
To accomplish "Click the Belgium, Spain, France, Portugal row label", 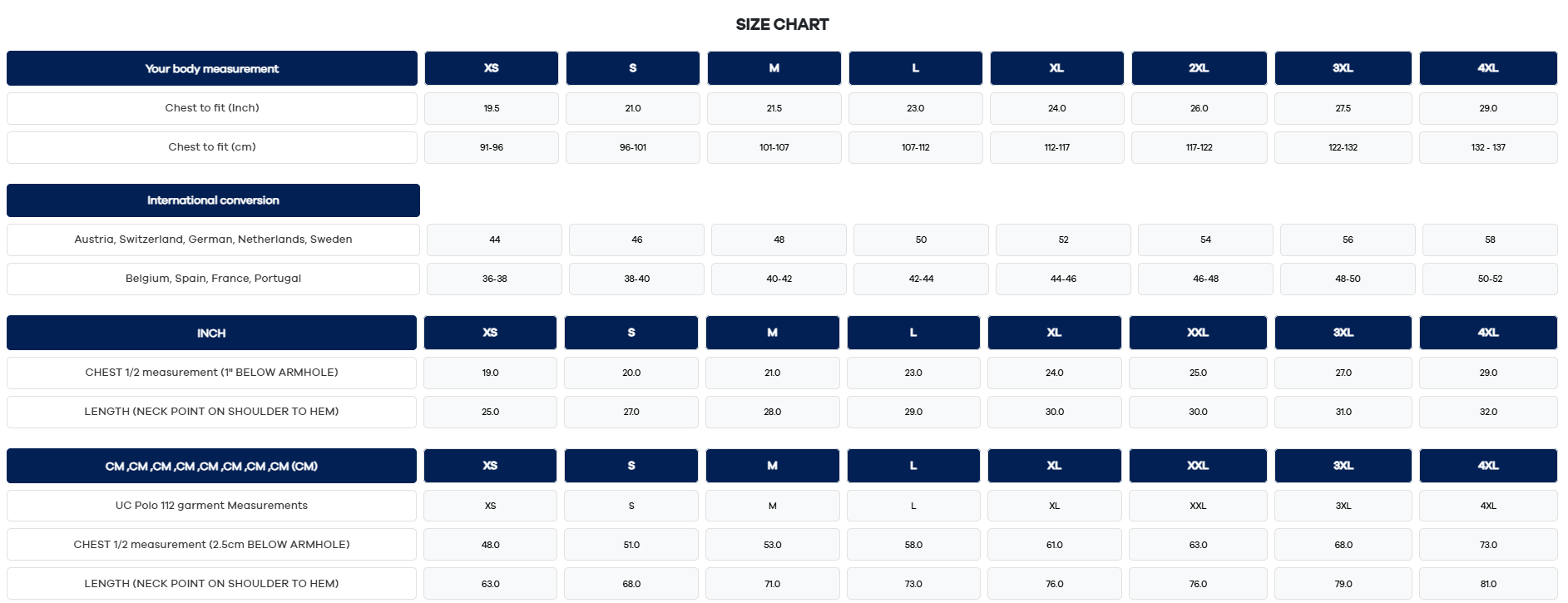I will pos(213,279).
